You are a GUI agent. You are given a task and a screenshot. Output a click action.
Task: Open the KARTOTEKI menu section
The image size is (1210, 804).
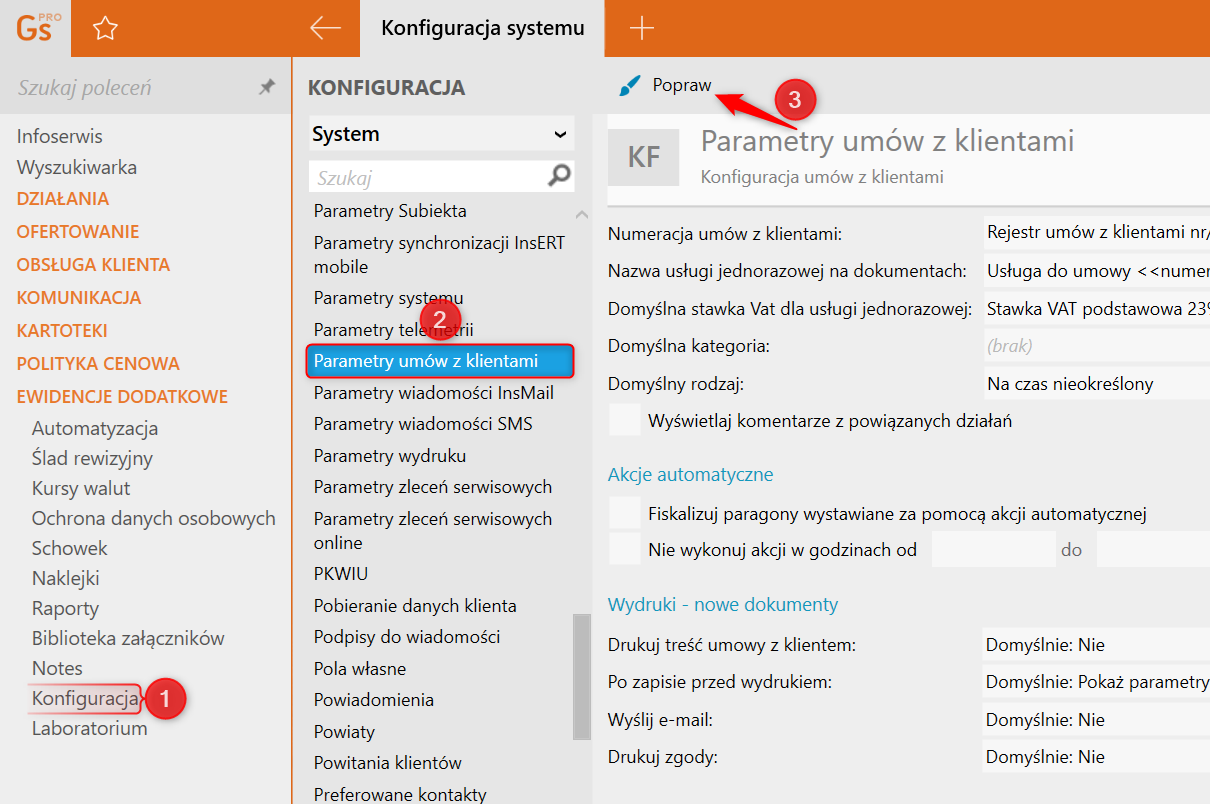[x=62, y=330]
